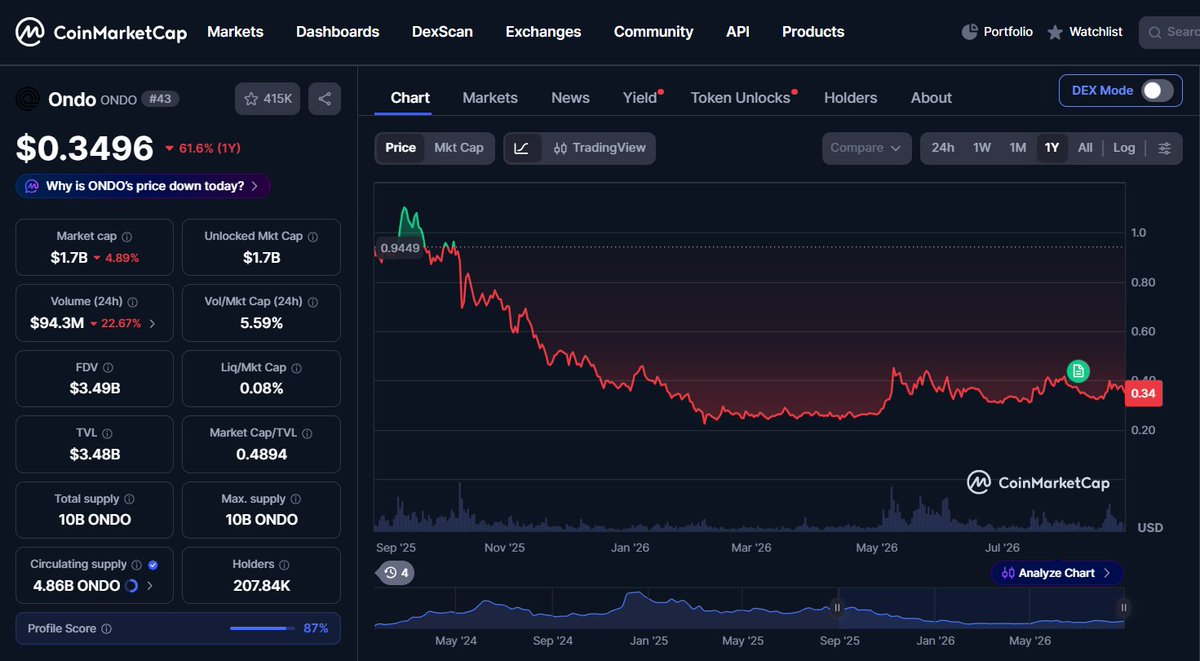Open Dashboards navigation menu
This screenshot has width=1200, height=661.
[x=338, y=32]
